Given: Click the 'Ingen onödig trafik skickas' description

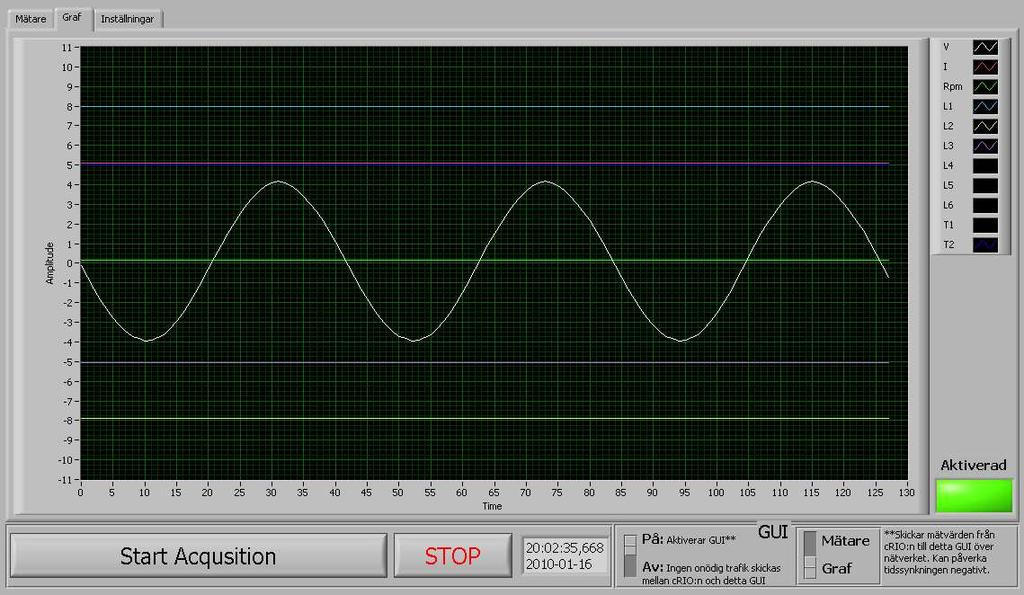Looking at the screenshot, I should 723,568.
